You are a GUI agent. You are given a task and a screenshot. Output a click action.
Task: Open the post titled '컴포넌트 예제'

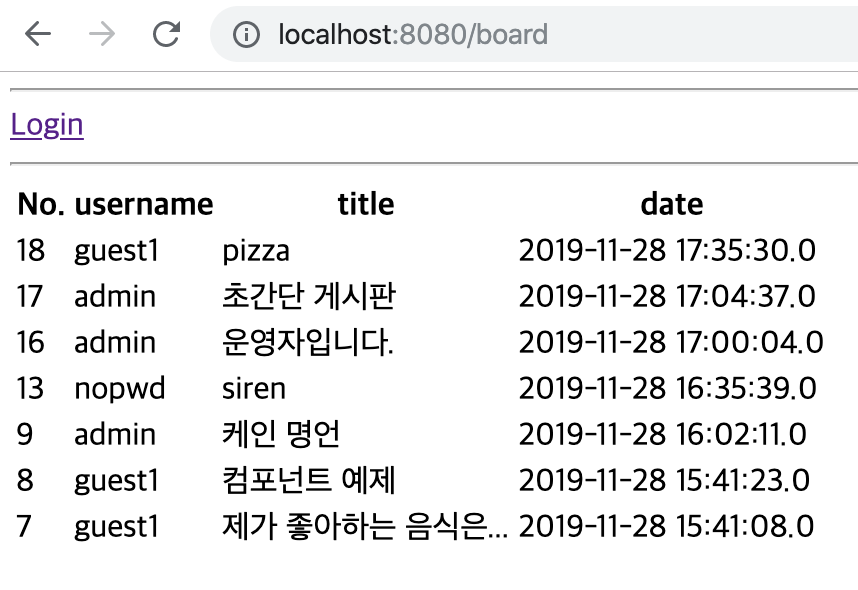[x=309, y=480]
